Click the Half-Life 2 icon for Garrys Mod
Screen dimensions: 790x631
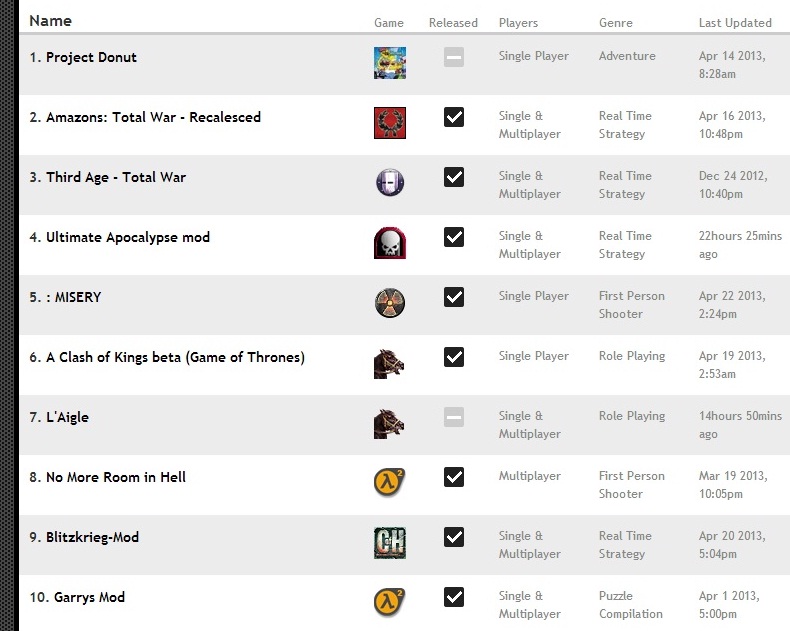pyautogui.click(x=389, y=602)
